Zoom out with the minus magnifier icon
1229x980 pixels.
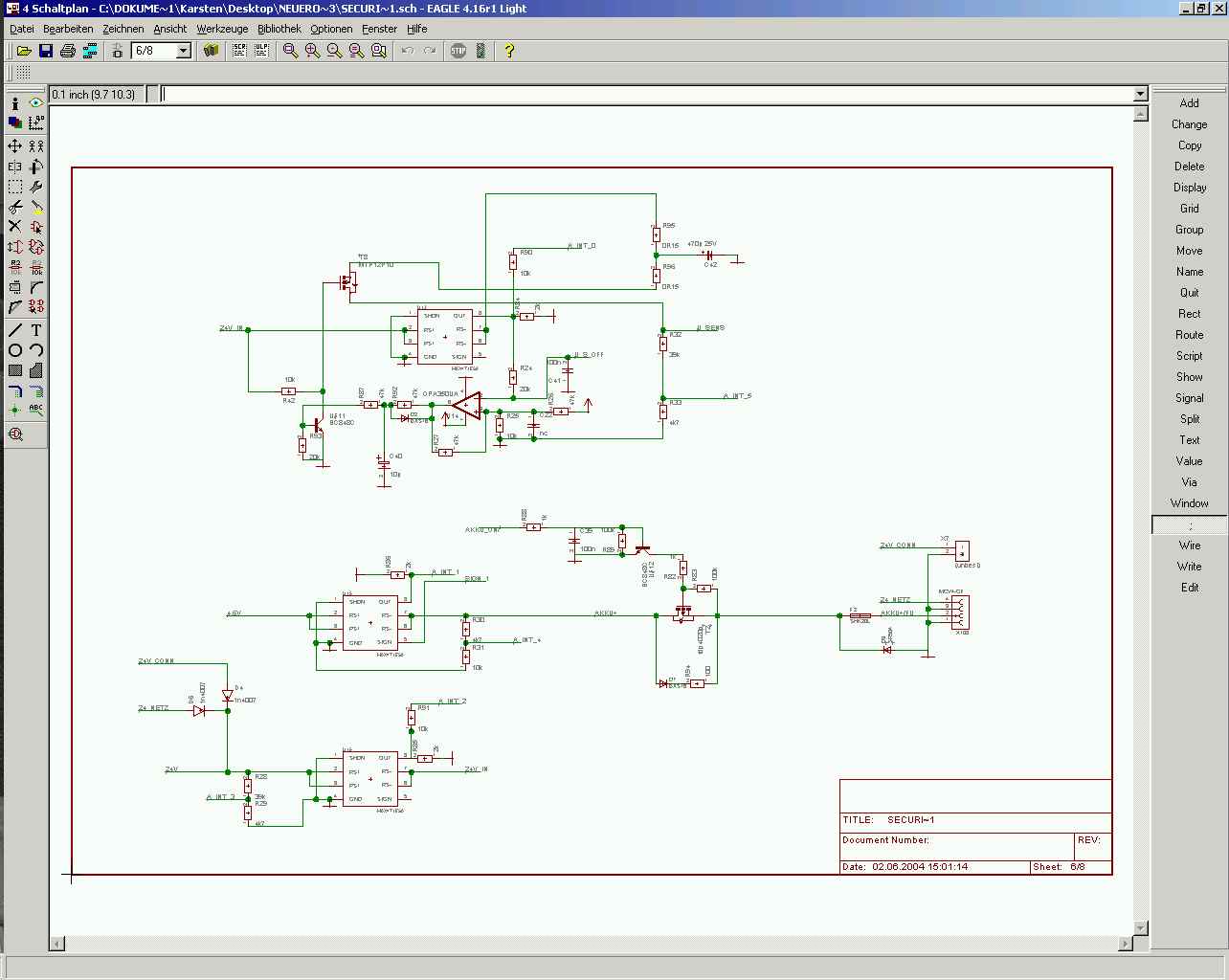(335, 51)
